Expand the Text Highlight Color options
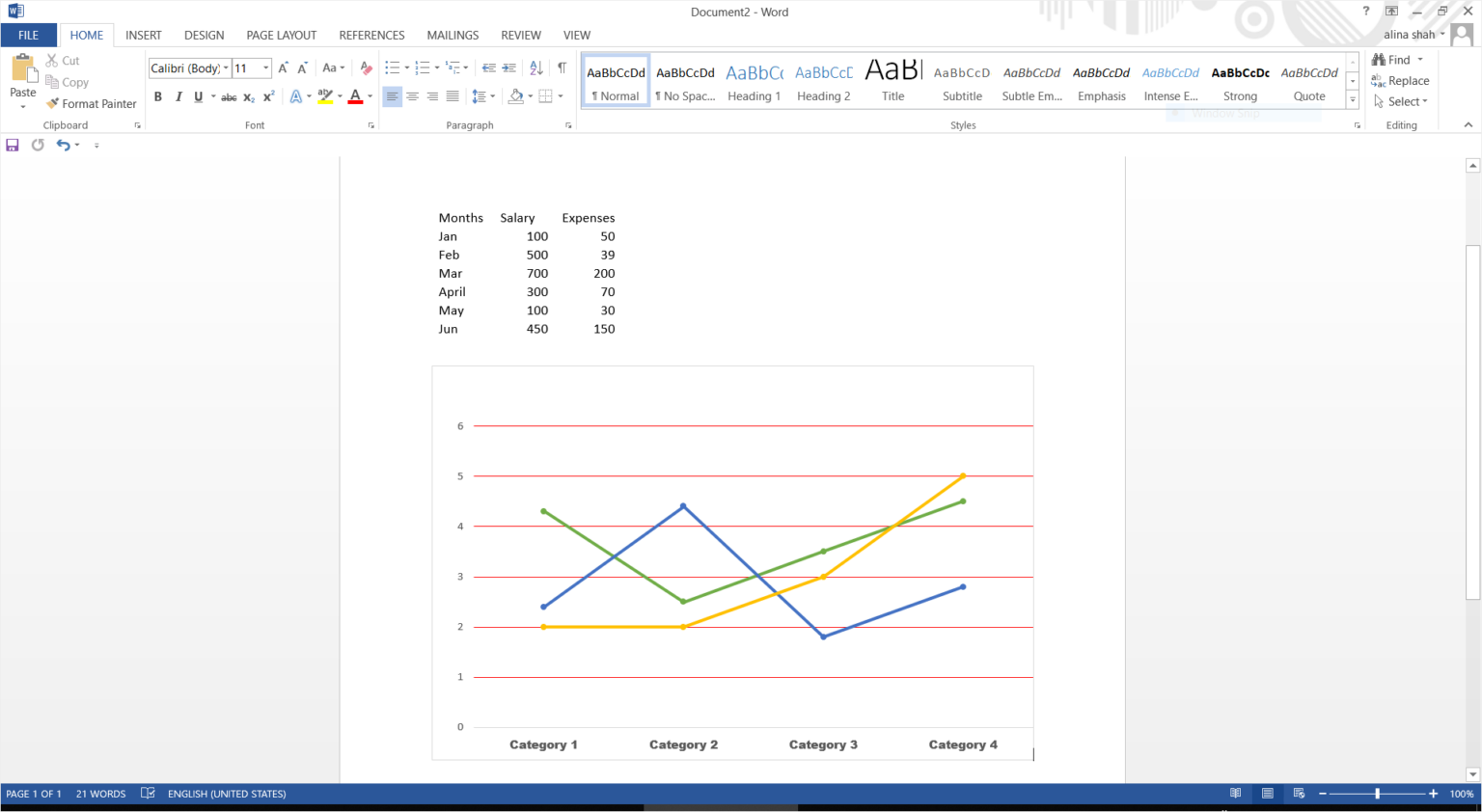 (340, 96)
